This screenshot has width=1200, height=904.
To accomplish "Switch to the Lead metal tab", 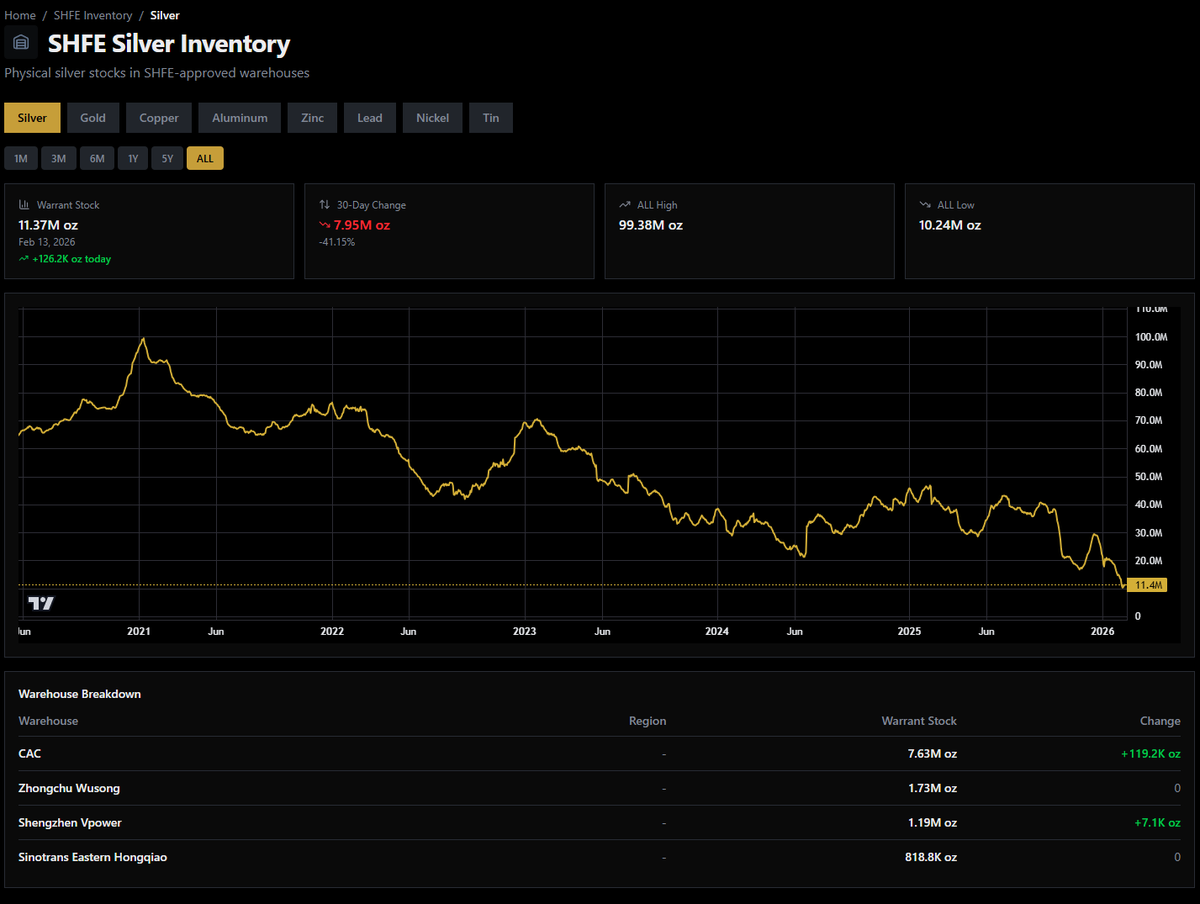I will coord(370,118).
